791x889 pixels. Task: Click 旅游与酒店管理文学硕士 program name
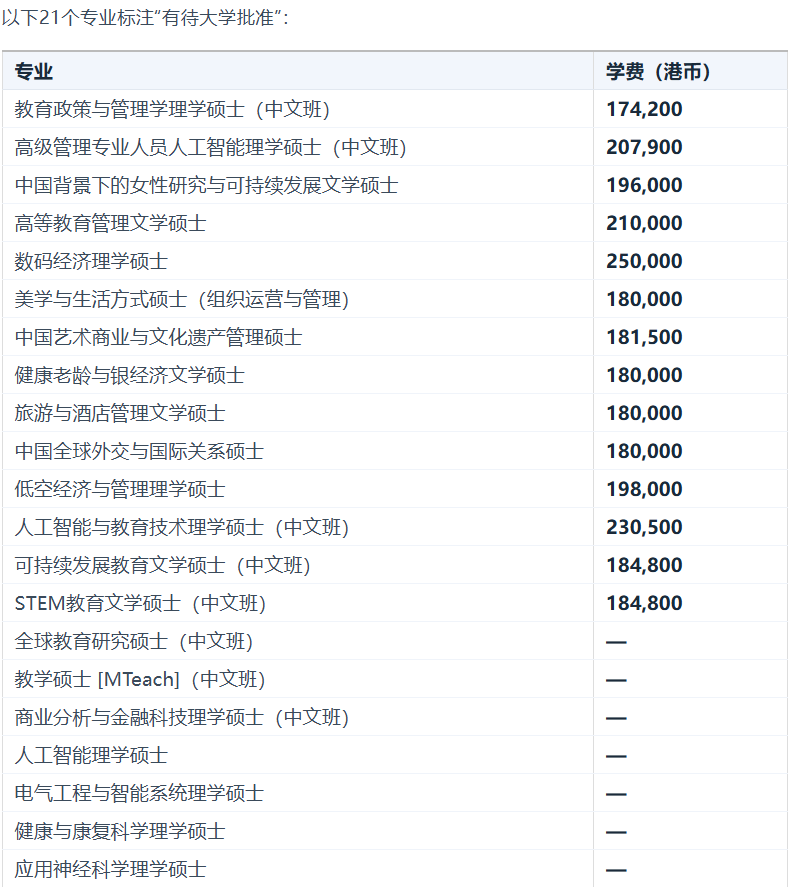[120, 413]
